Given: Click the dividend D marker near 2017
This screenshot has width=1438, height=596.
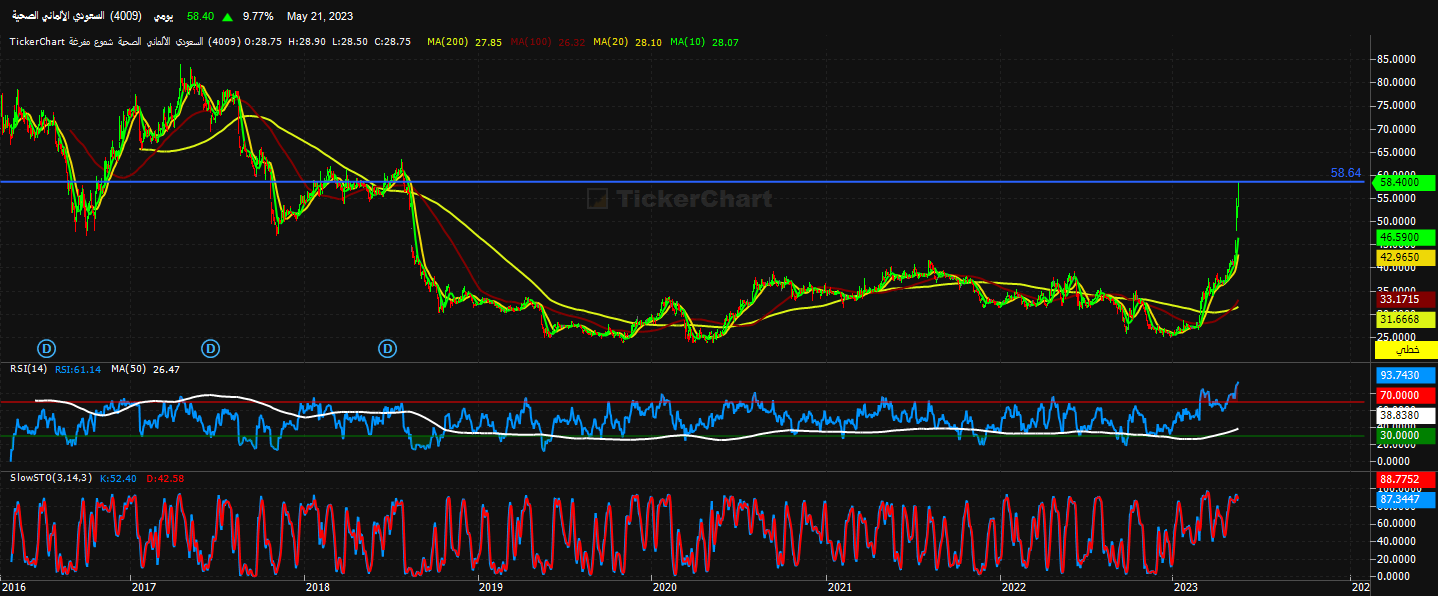Looking at the screenshot, I should [210, 348].
